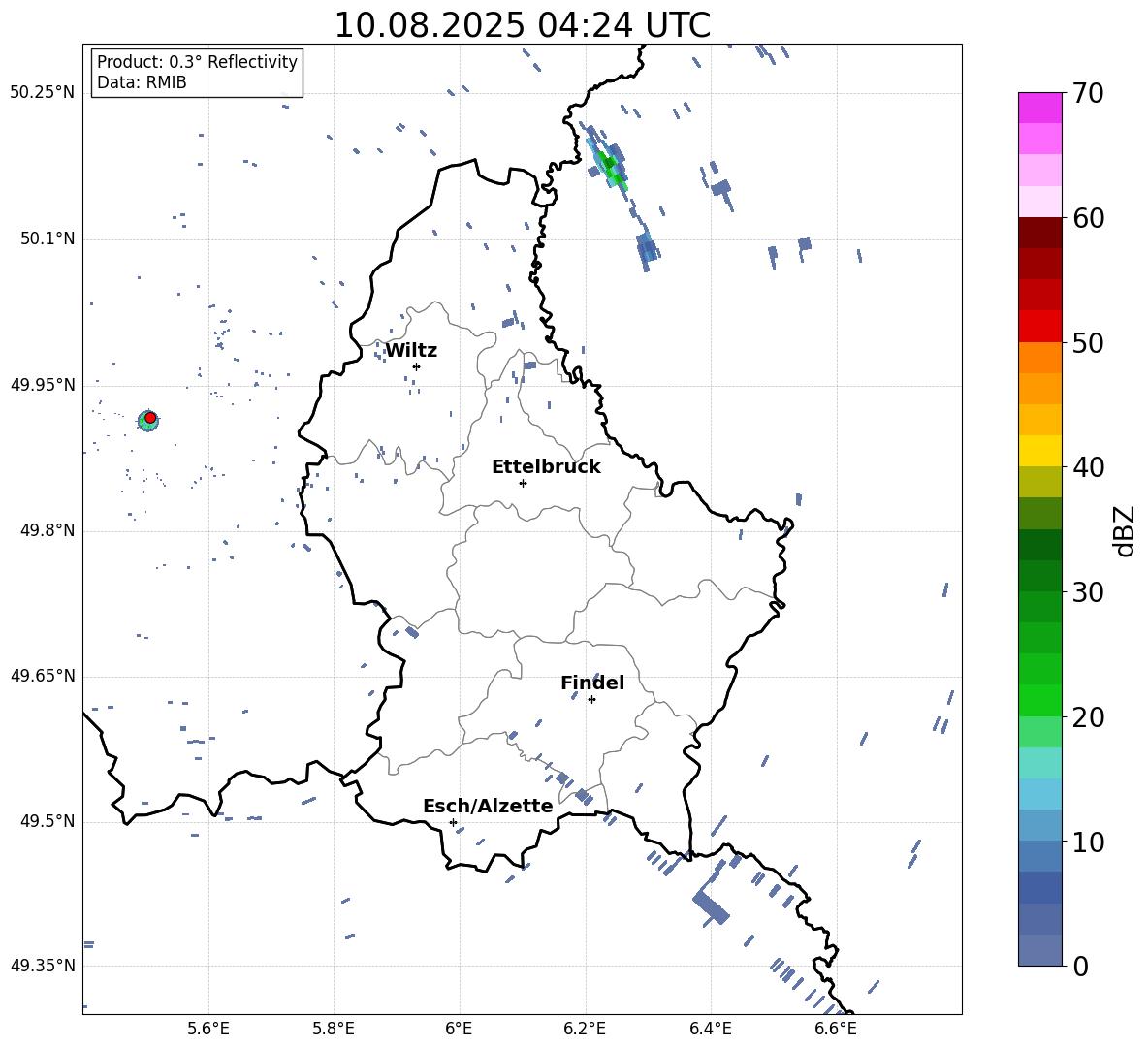Click the 60 tick on colorbar
1148x1048 pixels.
[x=1088, y=218]
